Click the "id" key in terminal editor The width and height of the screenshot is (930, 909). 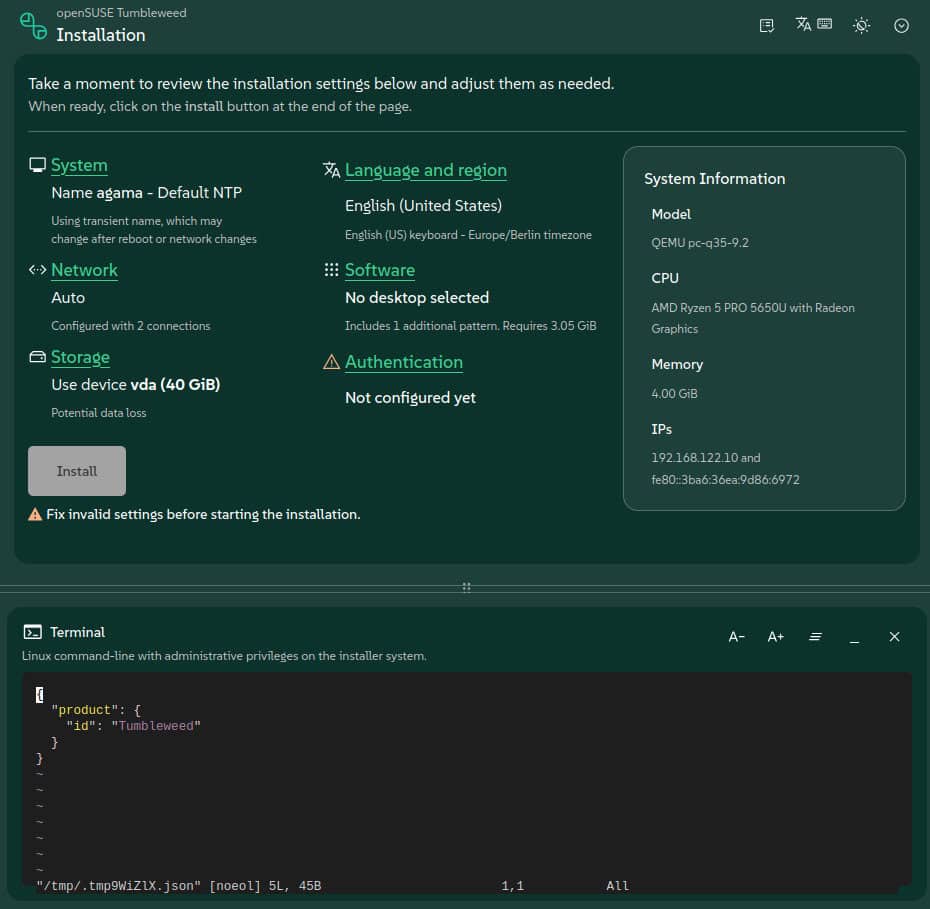pyautogui.click(x=81, y=726)
